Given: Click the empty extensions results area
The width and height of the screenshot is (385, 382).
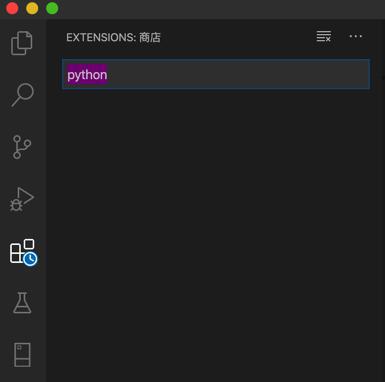Looking at the screenshot, I should click(x=216, y=233).
